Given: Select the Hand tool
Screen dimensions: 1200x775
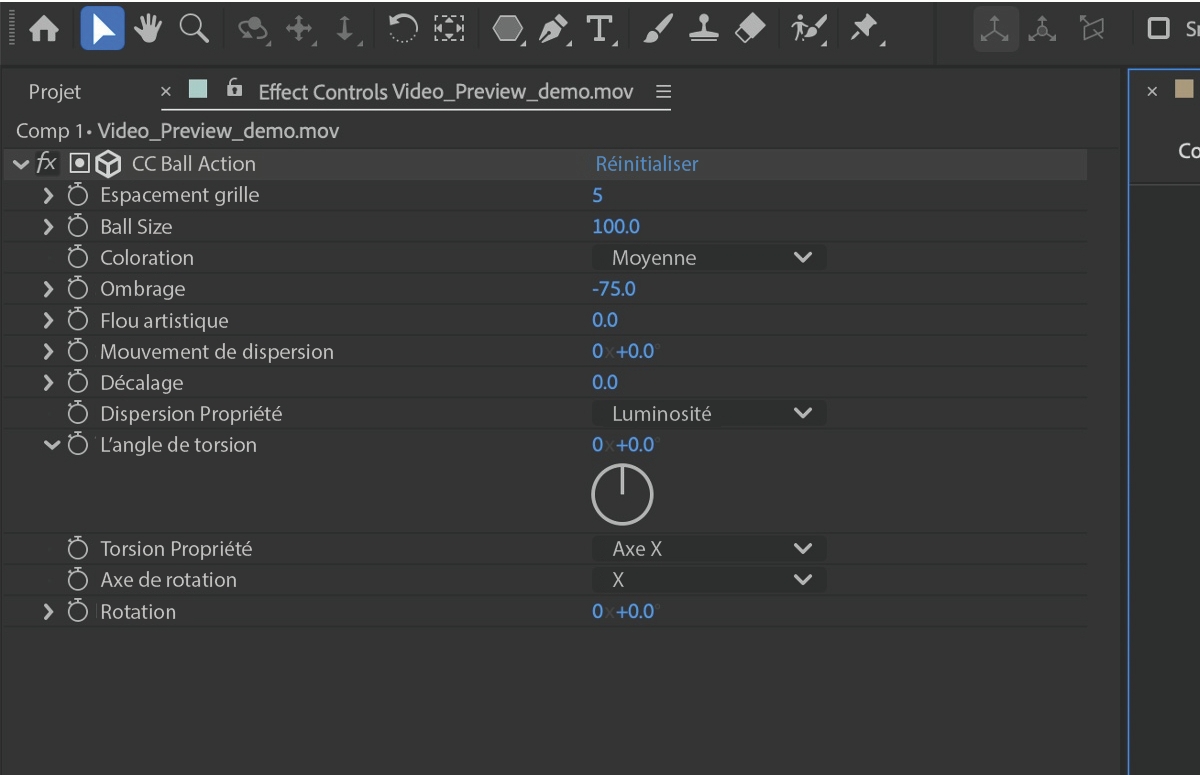Looking at the screenshot, I should (147, 28).
